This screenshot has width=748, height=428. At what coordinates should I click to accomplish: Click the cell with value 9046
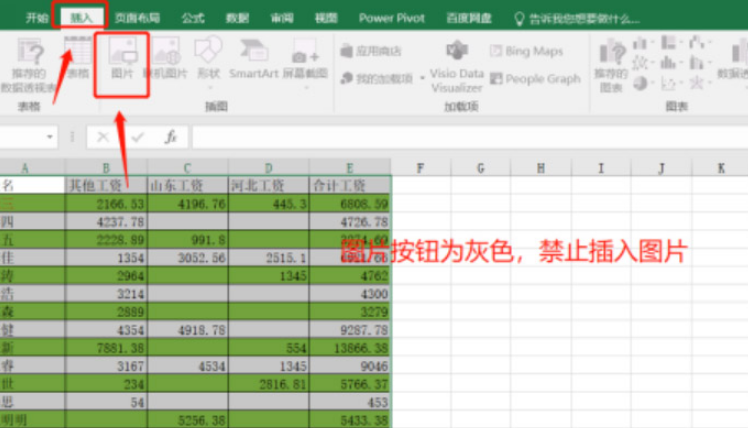click(x=350, y=366)
